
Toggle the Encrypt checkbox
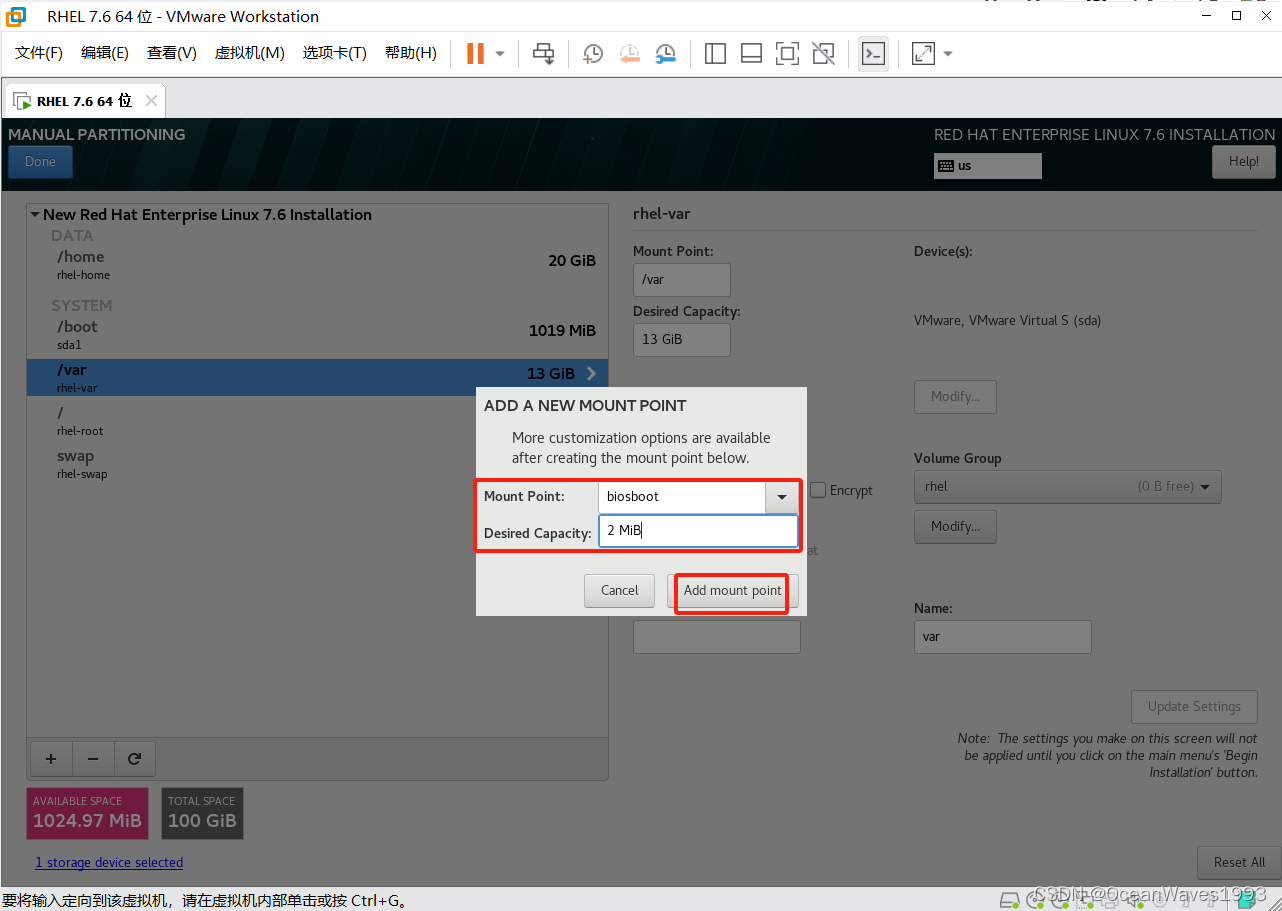point(818,490)
